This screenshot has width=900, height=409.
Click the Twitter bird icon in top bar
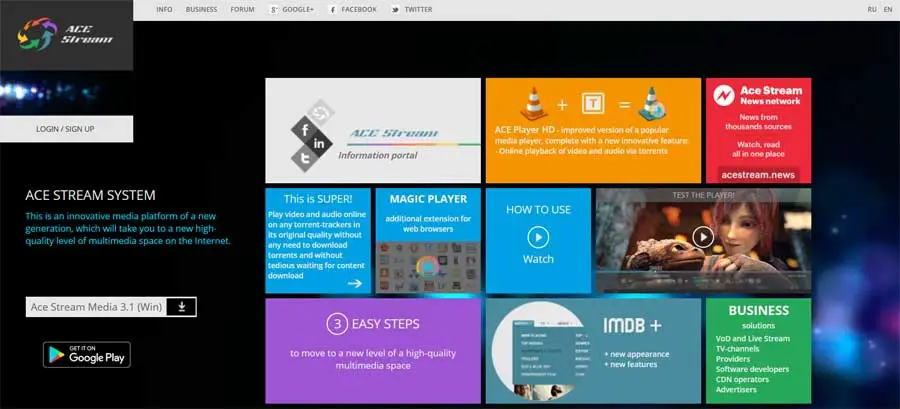pos(395,10)
